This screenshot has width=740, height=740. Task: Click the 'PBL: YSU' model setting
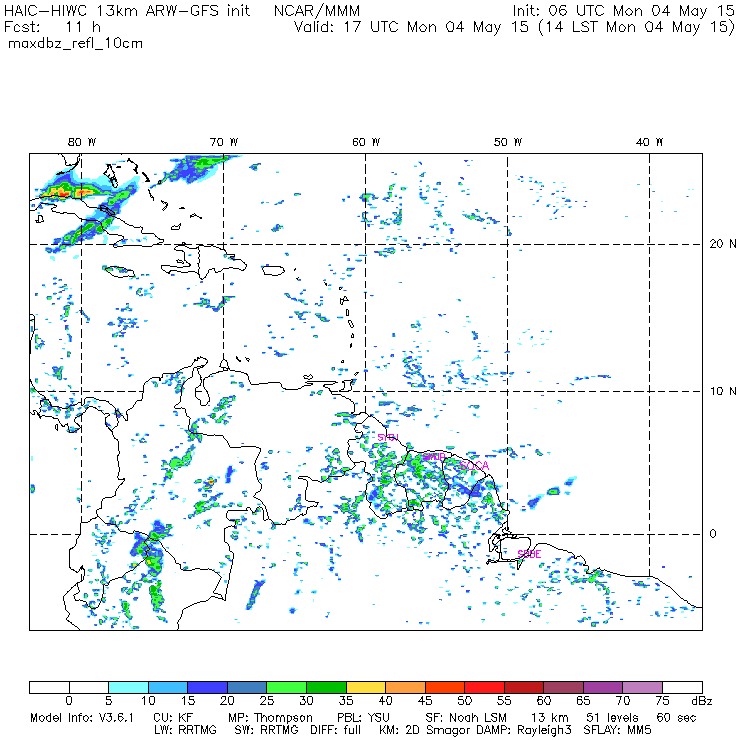click(363, 718)
